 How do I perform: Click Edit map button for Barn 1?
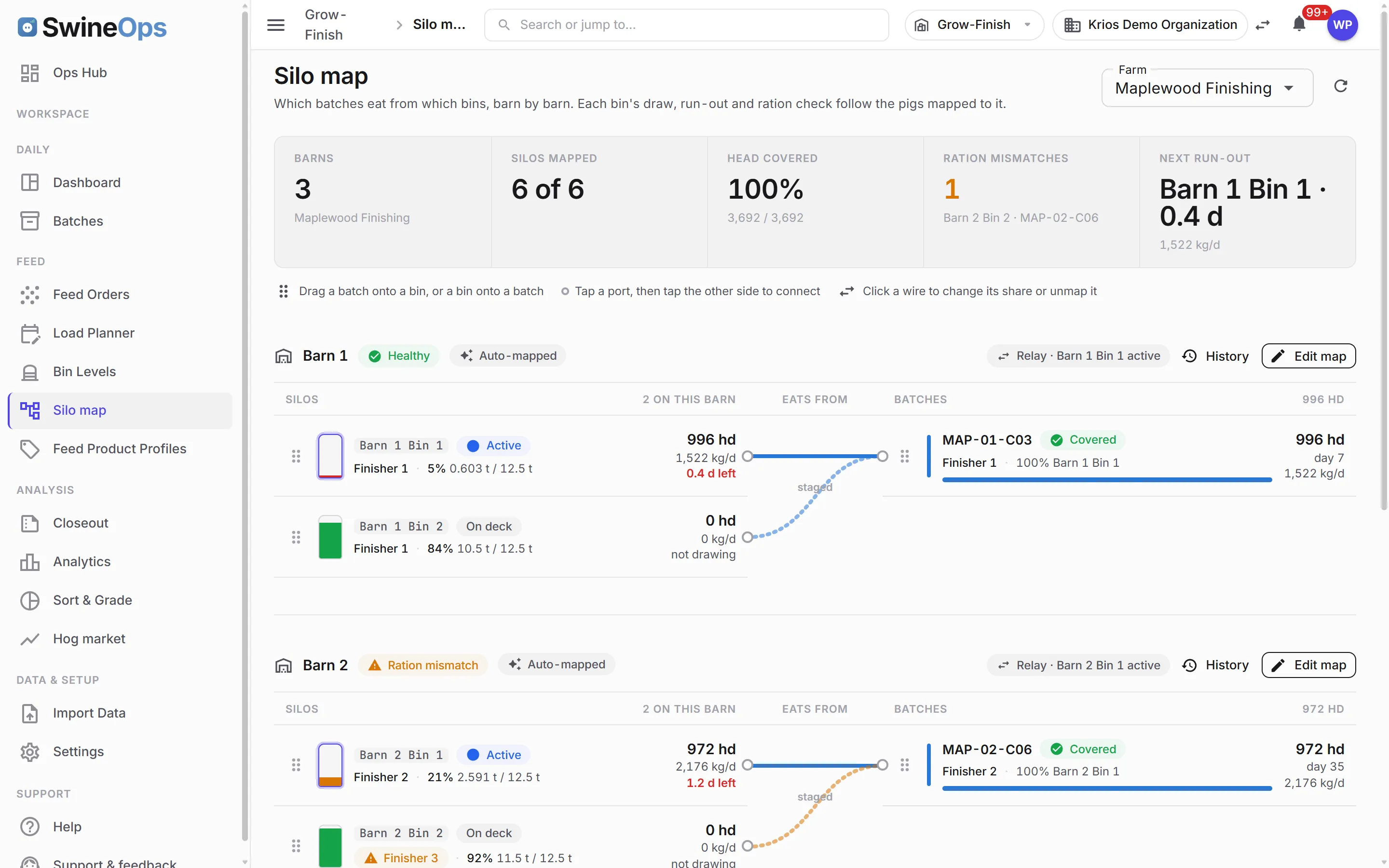(1308, 356)
